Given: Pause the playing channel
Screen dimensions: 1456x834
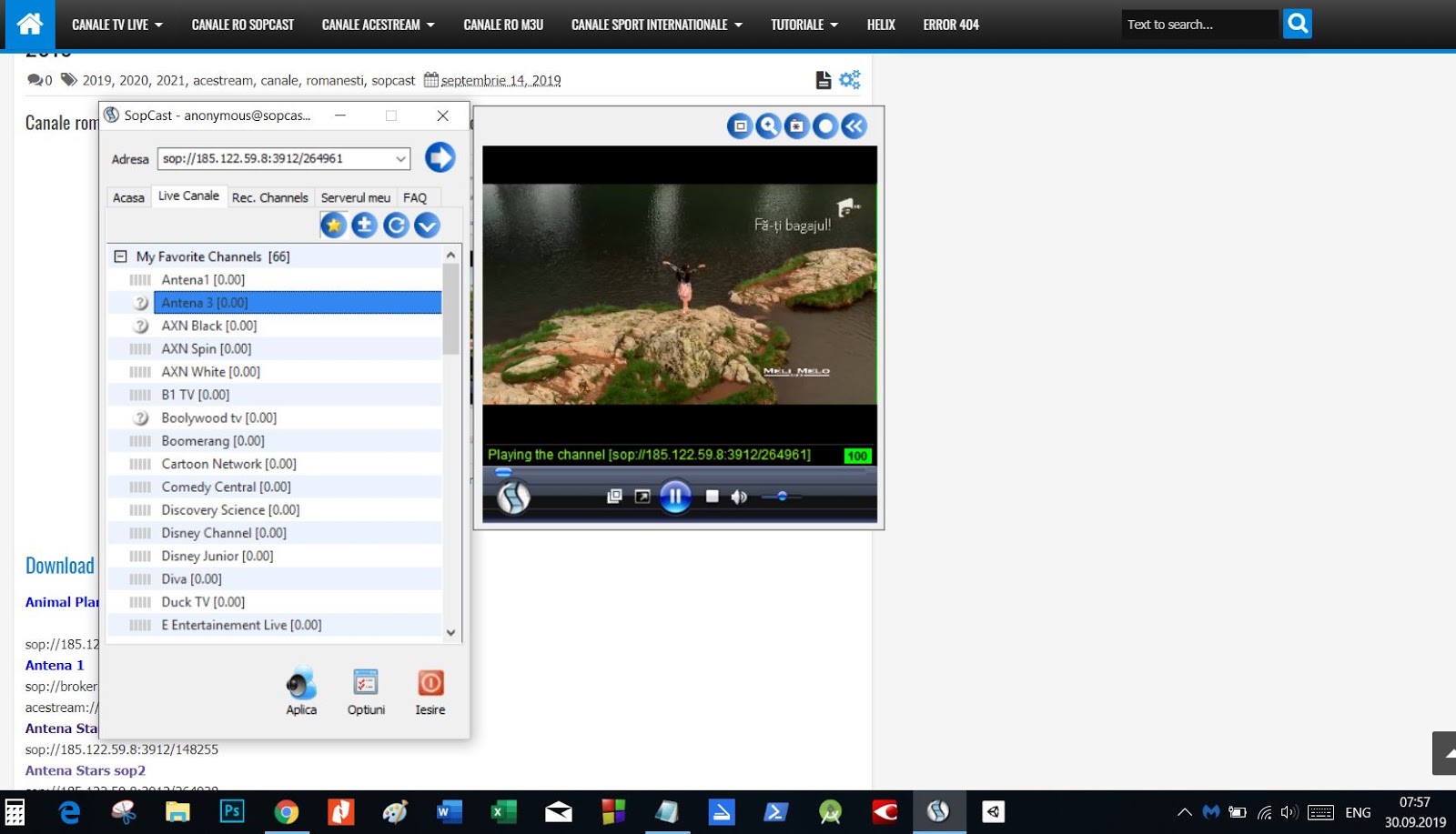Looking at the screenshot, I should tap(675, 497).
